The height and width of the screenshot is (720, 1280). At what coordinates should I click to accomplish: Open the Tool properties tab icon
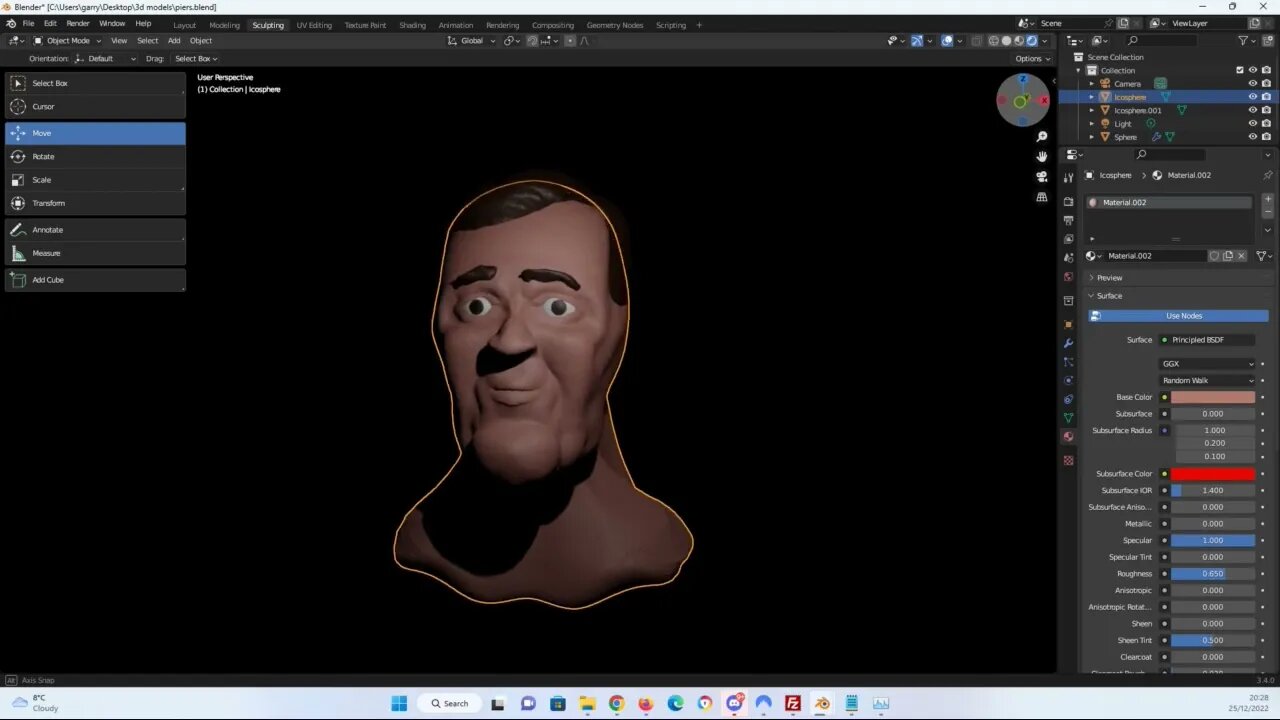click(1068, 176)
